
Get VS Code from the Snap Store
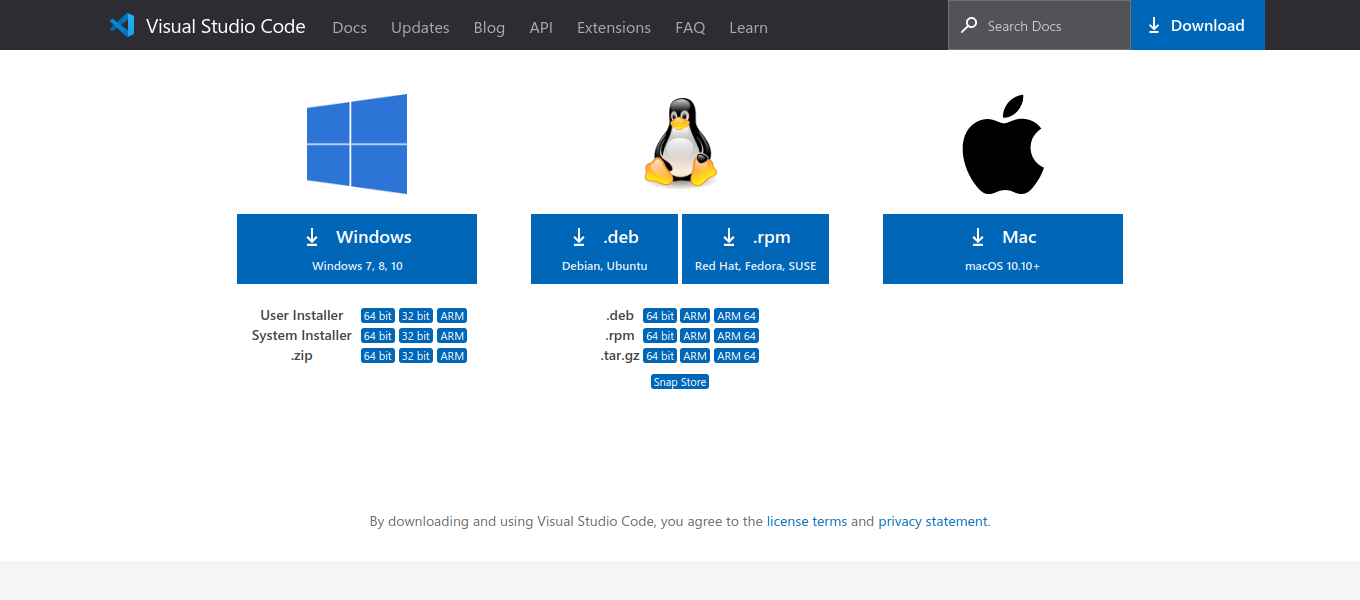click(x=679, y=381)
